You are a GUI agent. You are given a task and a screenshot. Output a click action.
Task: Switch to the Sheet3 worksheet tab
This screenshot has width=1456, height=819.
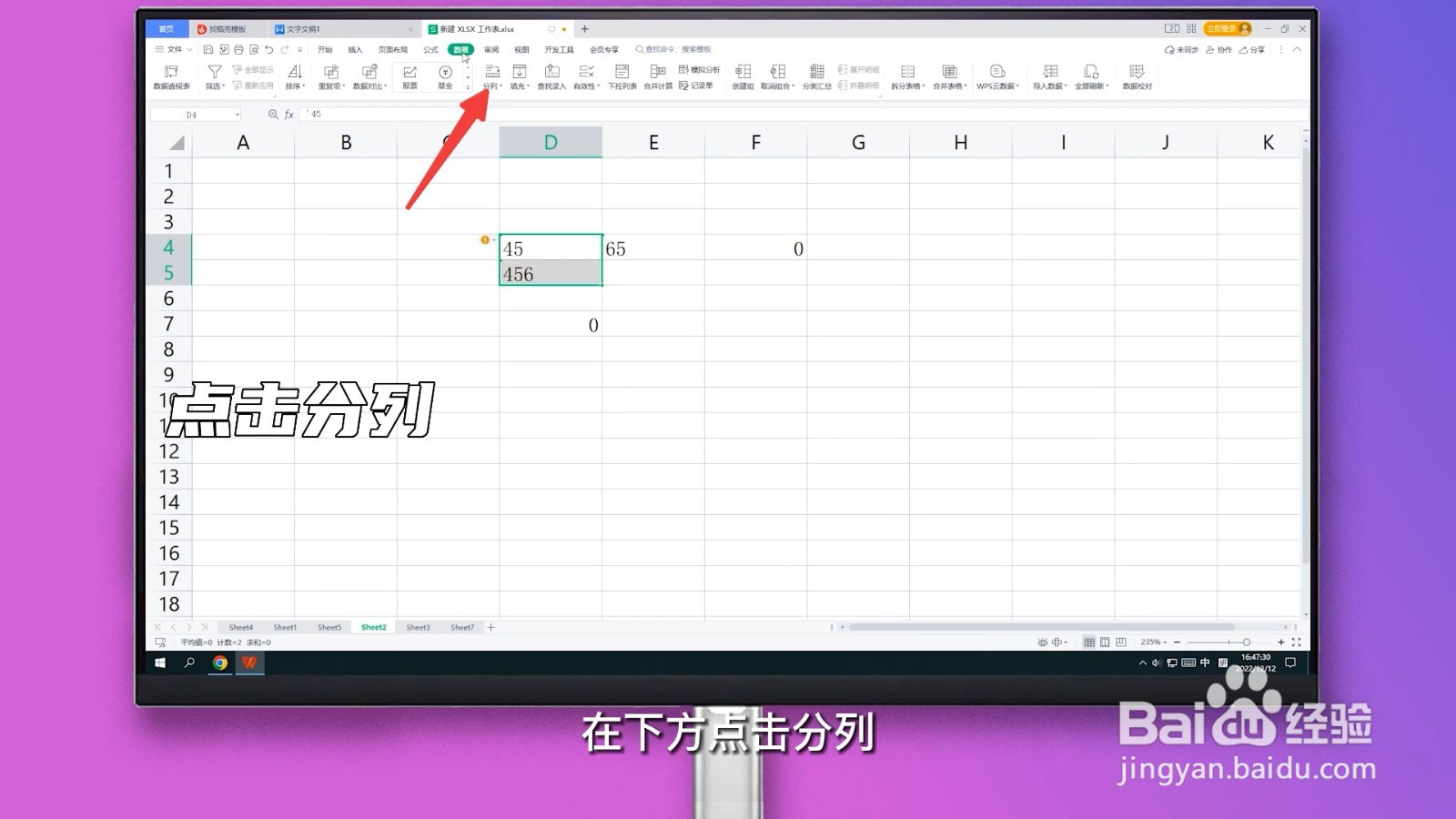418,628
